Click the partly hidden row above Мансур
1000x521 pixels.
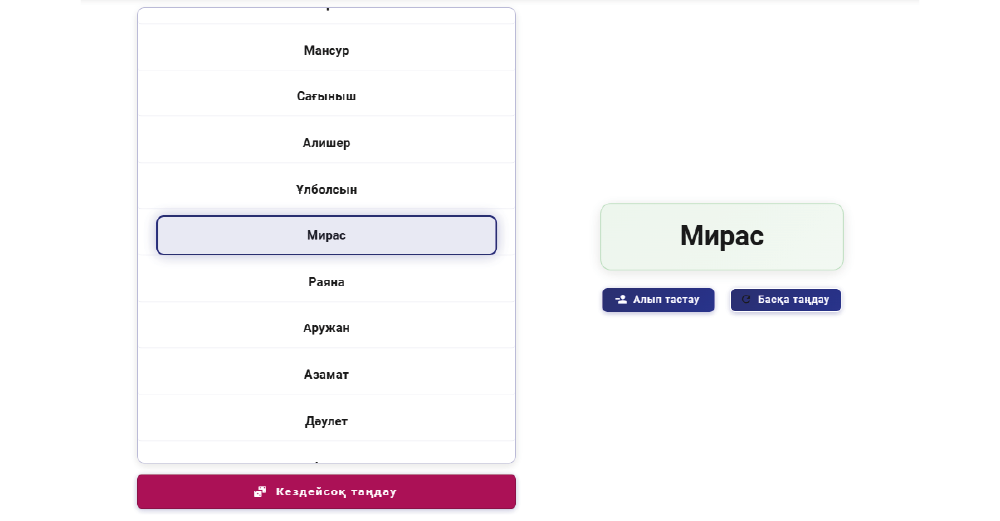tap(327, 15)
